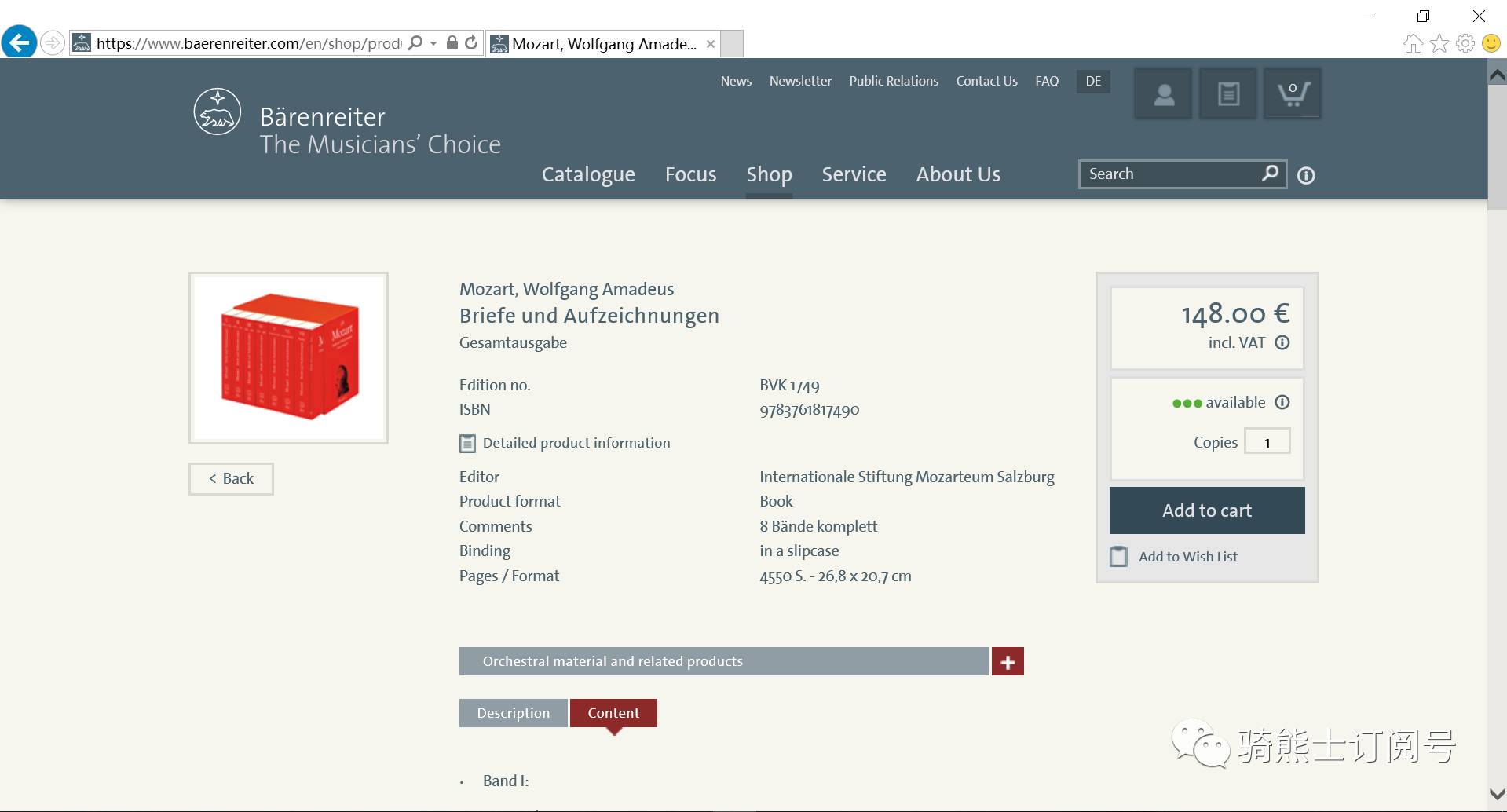This screenshot has width=1507, height=812.
Task: Click the title Briefe und Aufzeichnungen
Action: (x=589, y=316)
